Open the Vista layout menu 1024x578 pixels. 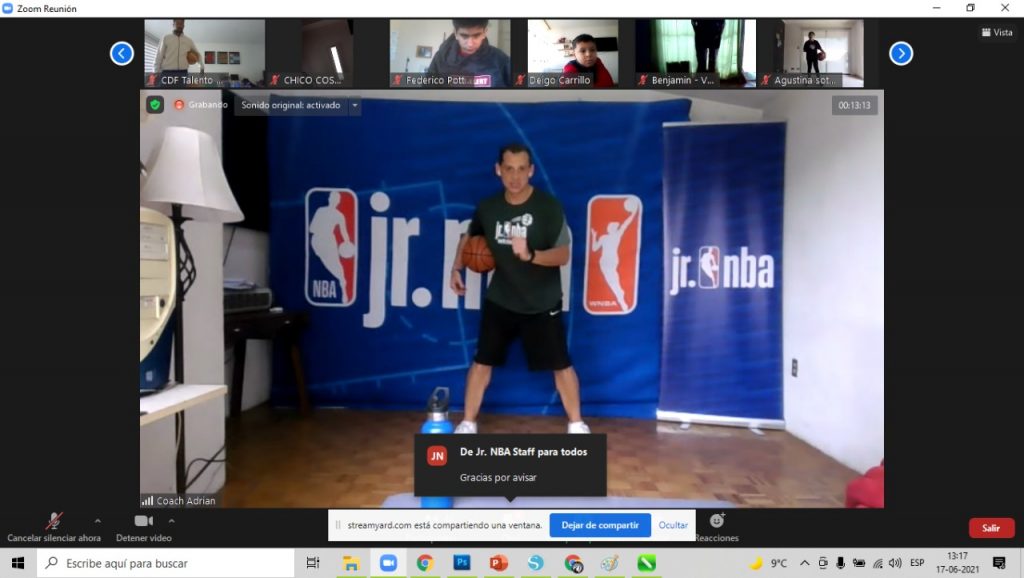tap(997, 32)
